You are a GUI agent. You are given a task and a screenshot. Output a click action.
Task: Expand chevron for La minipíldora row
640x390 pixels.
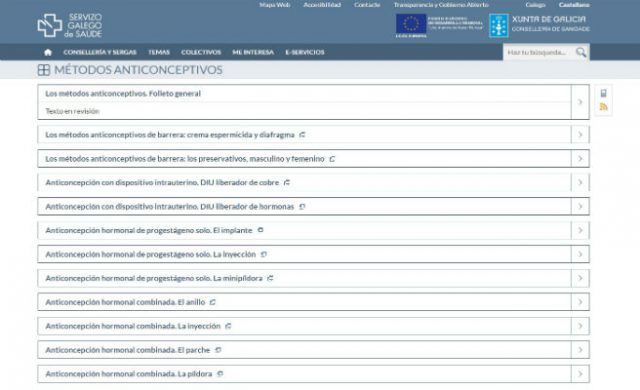[580, 278]
